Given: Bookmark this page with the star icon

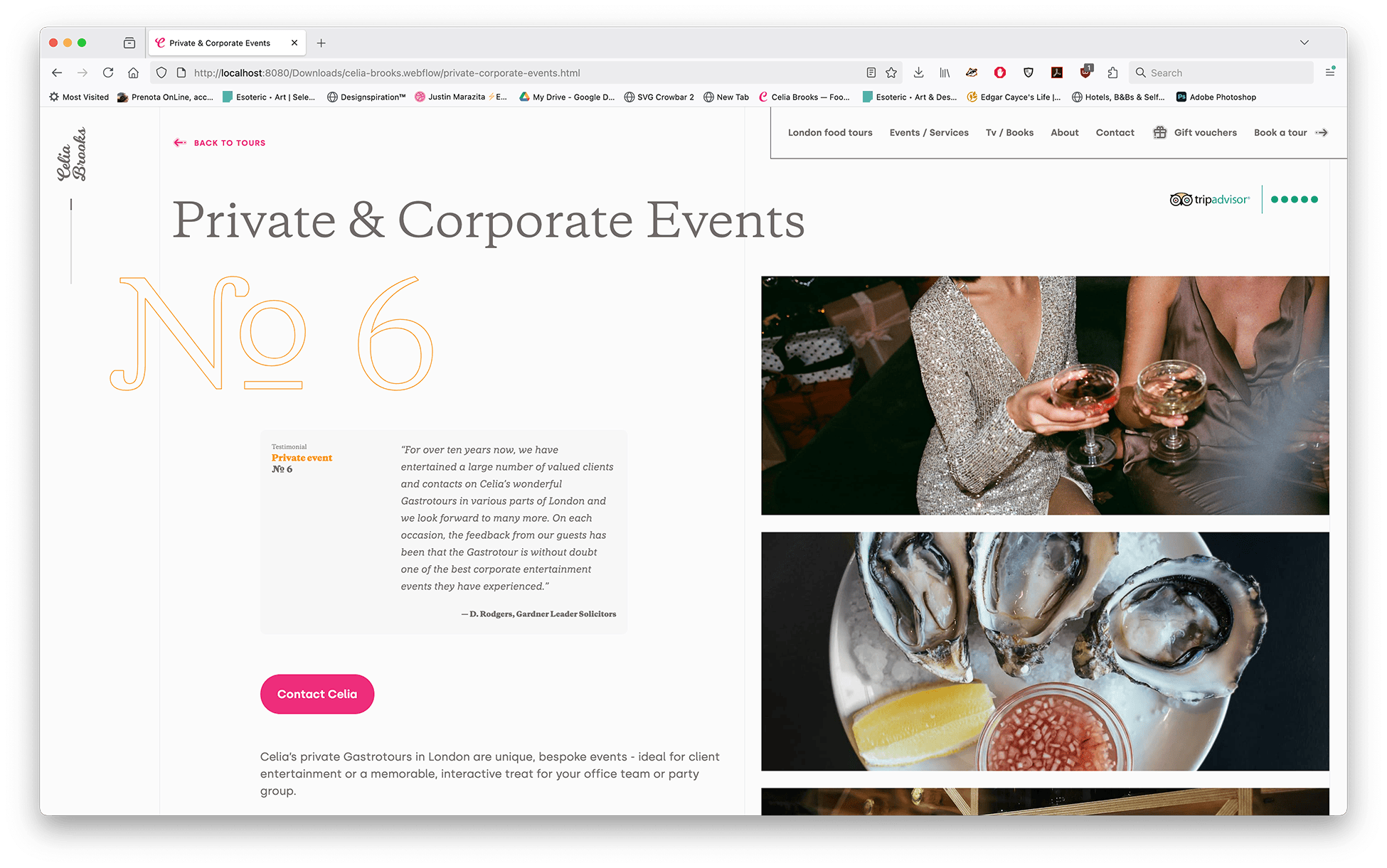Looking at the screenshot, I should [x=891, y=73].
